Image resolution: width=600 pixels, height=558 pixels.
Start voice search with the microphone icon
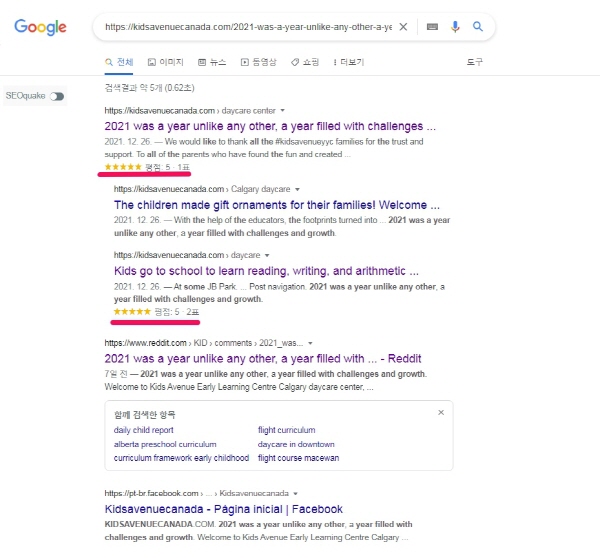(x=455, y=27)
